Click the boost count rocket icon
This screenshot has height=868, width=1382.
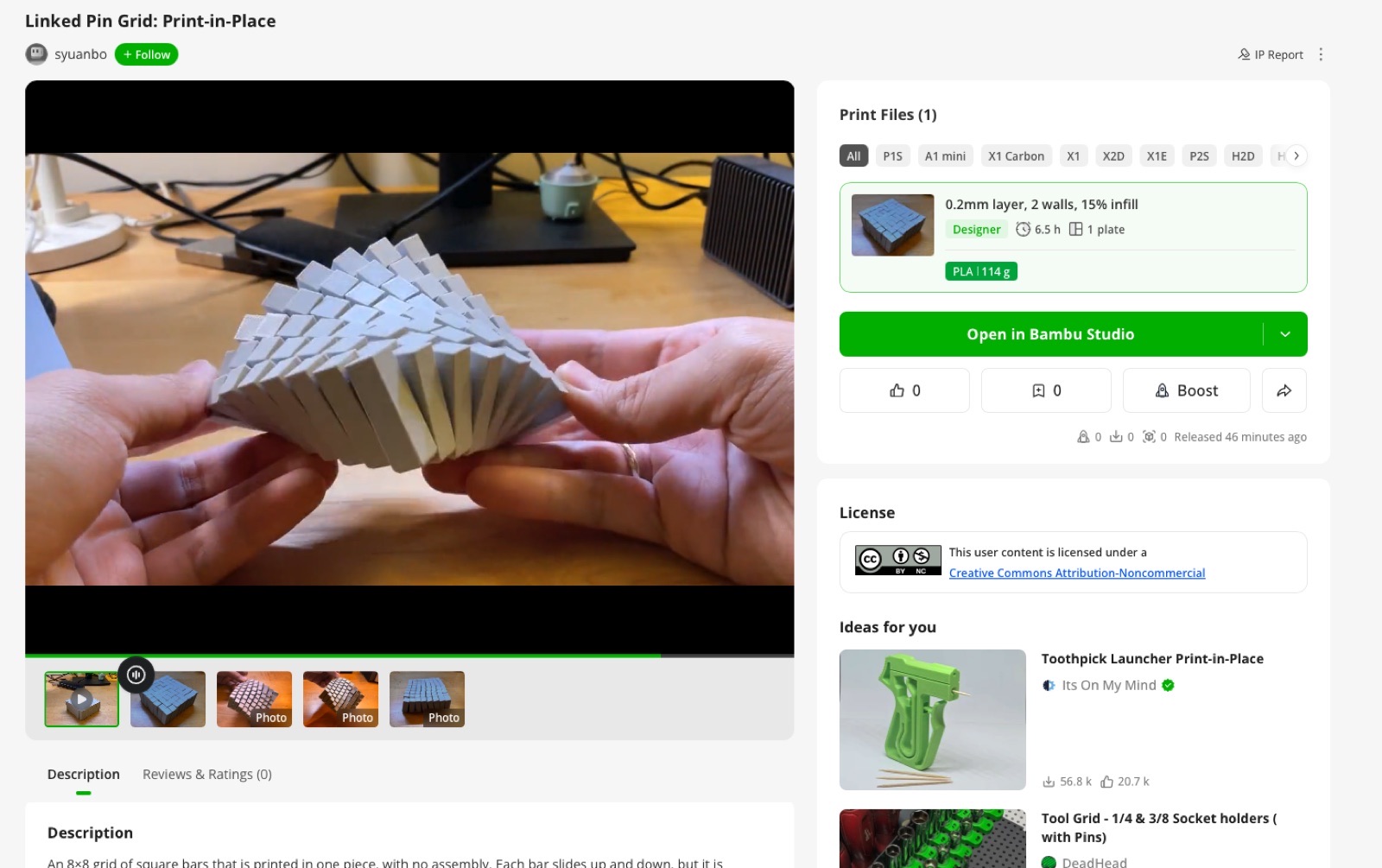pyautogui.click(x=1083, y=437)
